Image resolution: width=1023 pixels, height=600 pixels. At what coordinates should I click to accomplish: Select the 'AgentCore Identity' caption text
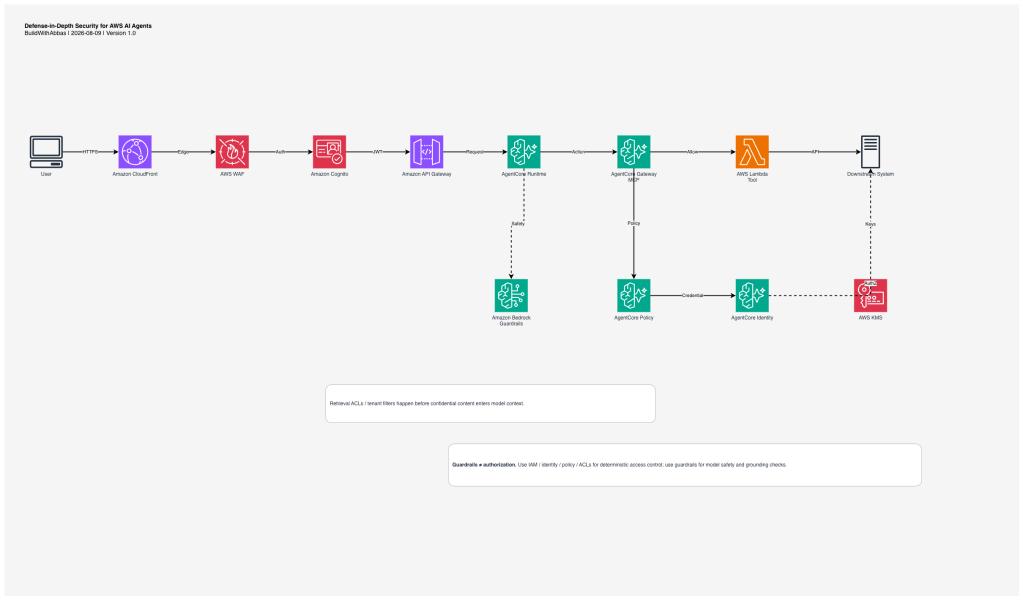point(752,318)
